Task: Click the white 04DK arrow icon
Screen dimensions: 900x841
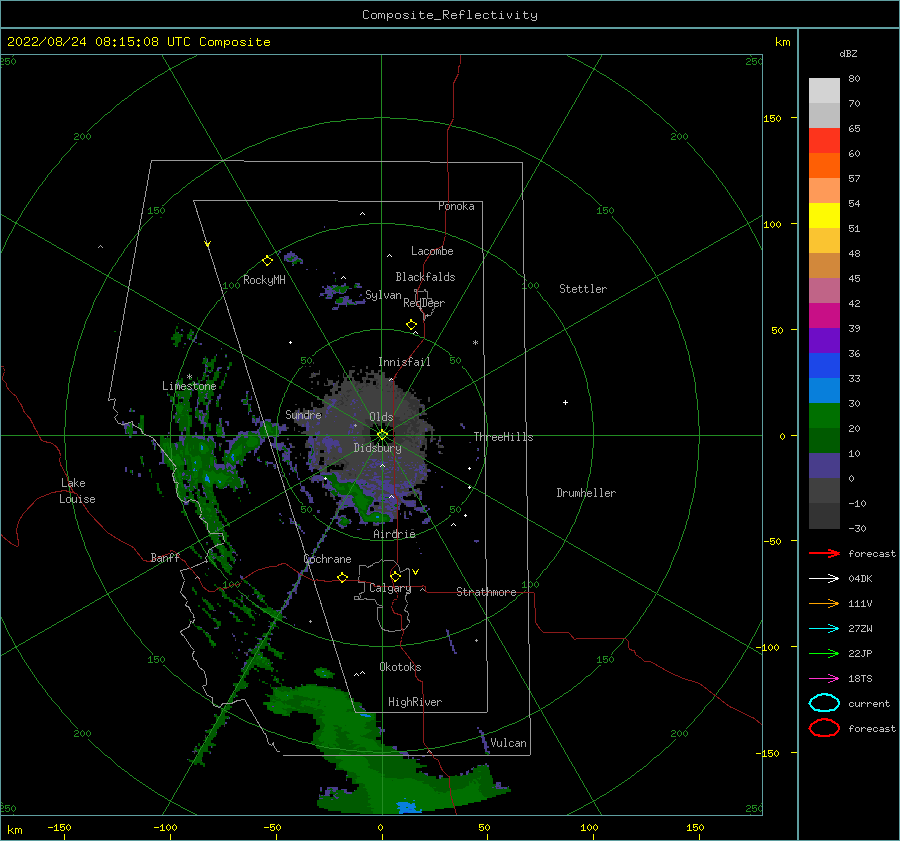Action: (x=824, y=578)
